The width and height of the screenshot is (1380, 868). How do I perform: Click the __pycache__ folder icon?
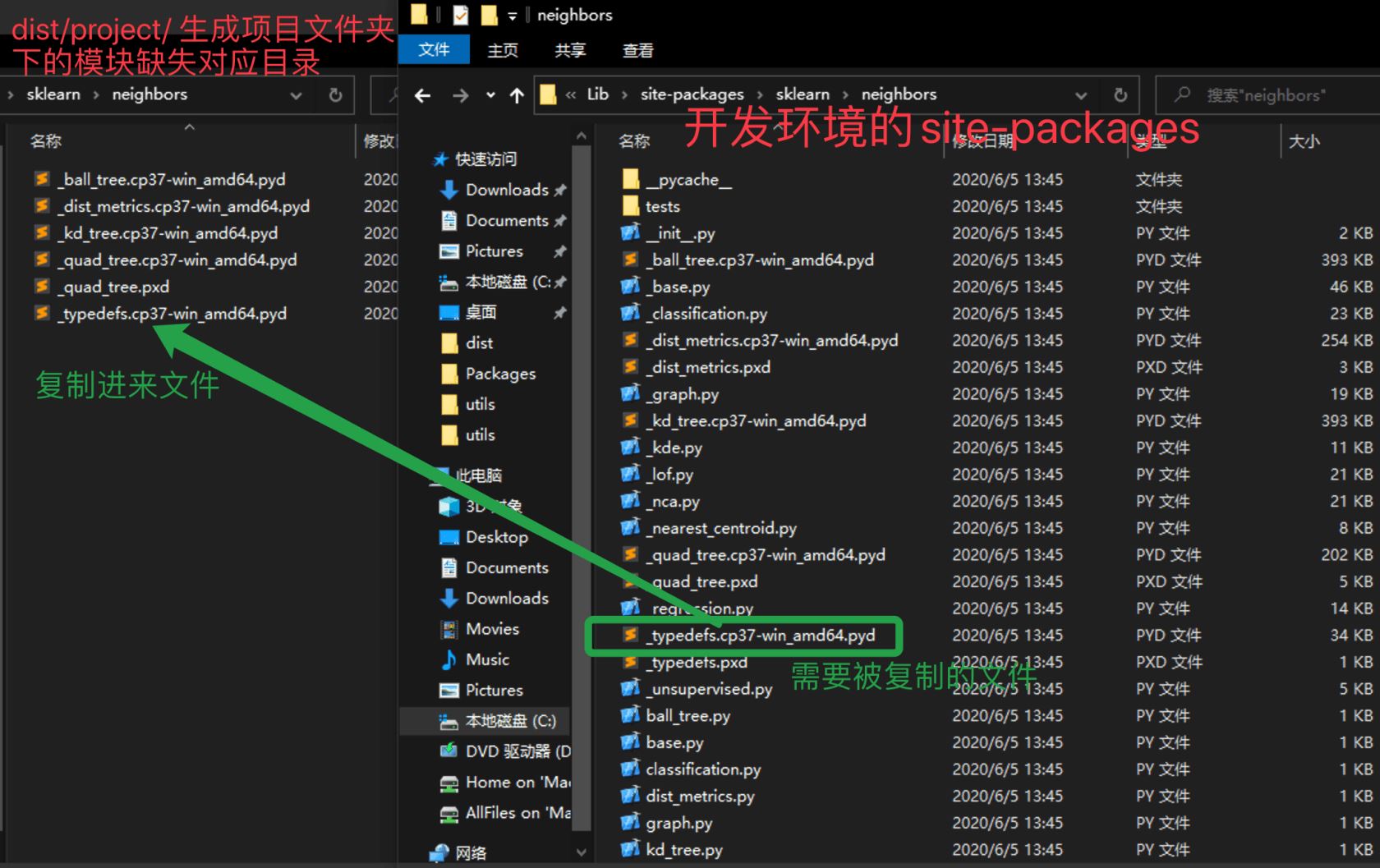[x=631, y=179]
